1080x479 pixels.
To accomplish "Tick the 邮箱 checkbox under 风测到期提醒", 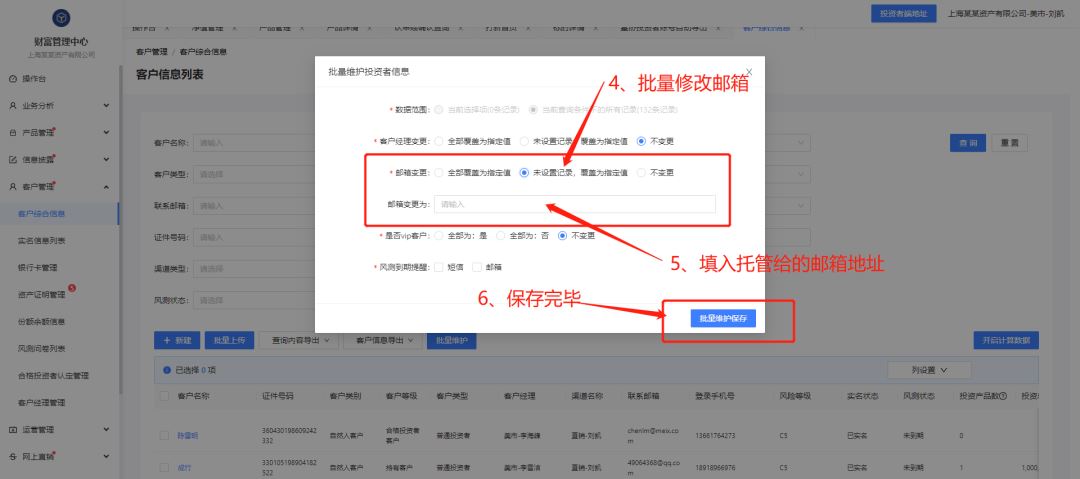I will pyautogui.click(x=478, y=267).
